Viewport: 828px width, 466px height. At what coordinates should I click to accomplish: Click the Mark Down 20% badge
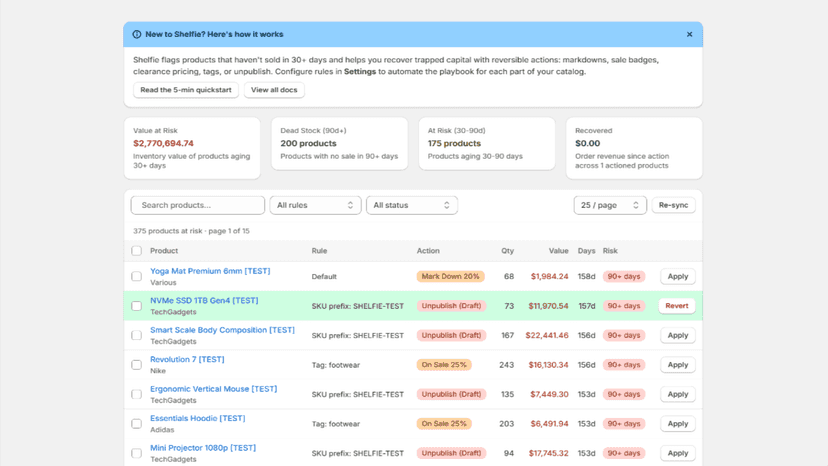[450, 276]
